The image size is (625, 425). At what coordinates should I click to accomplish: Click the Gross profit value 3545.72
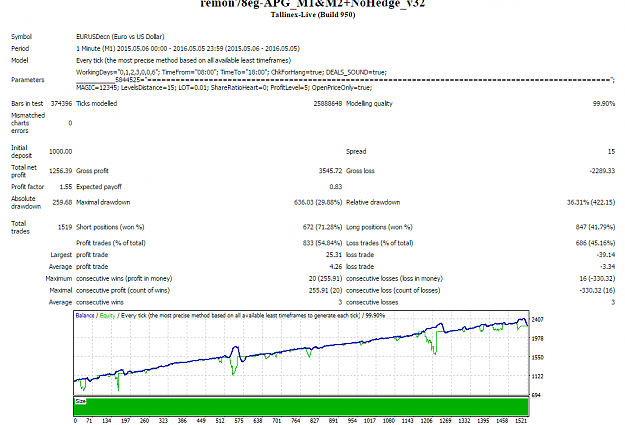(330, 171)
